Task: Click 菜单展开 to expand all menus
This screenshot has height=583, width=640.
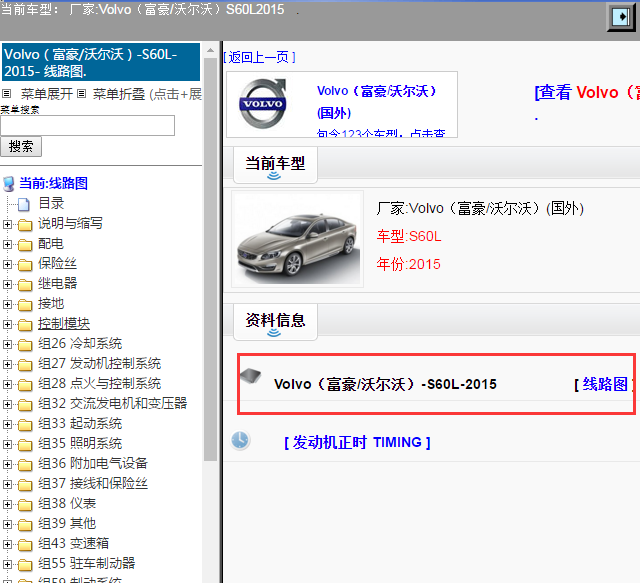Action: (x=47, y=94)
